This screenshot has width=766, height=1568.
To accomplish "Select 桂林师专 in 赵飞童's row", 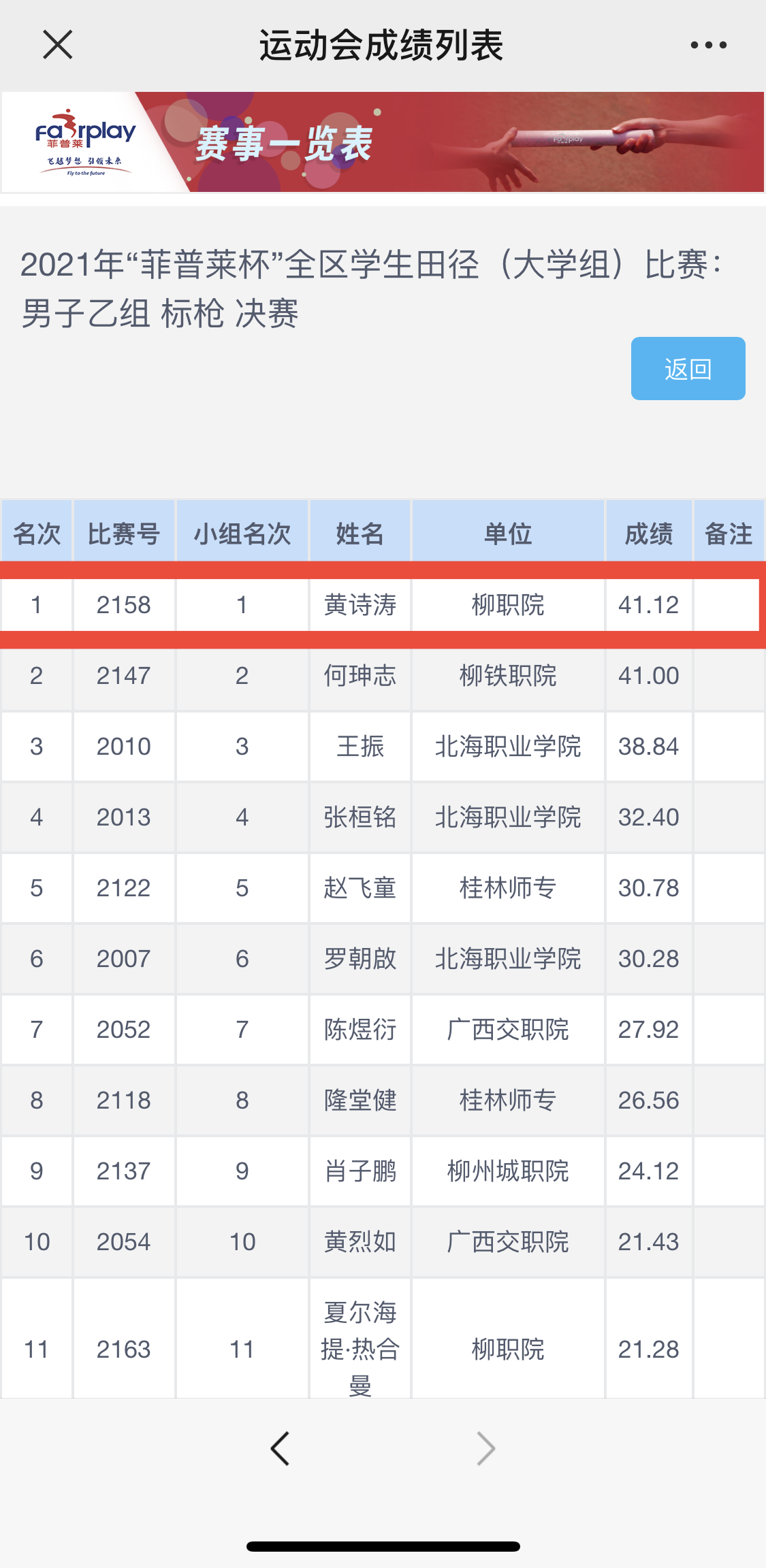I will click(508, 888).
